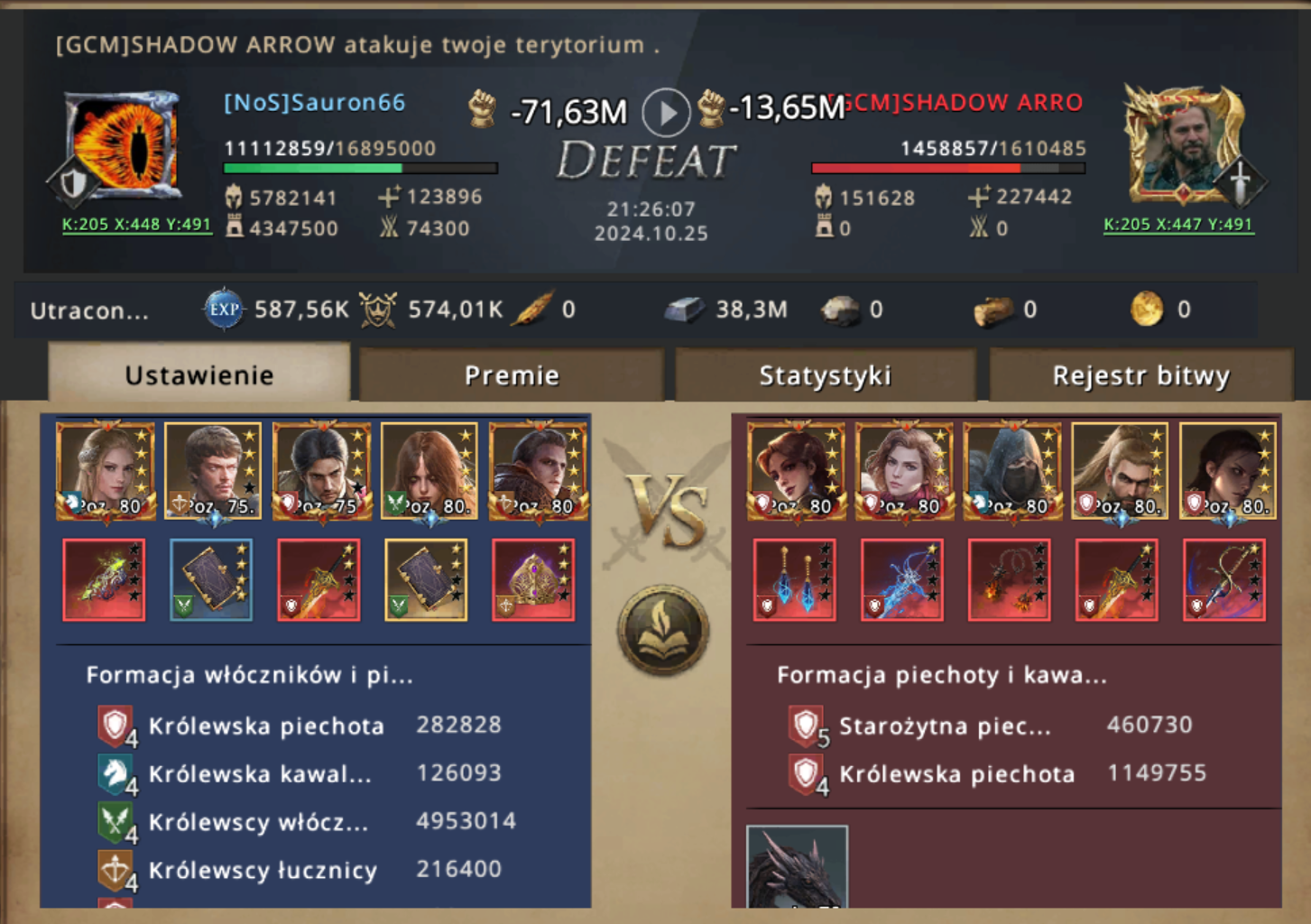Image resolution: width=1311 pixels, height=924 pixels.
Task: Switch to the Statystyki tab
Action: click(825, 375)
